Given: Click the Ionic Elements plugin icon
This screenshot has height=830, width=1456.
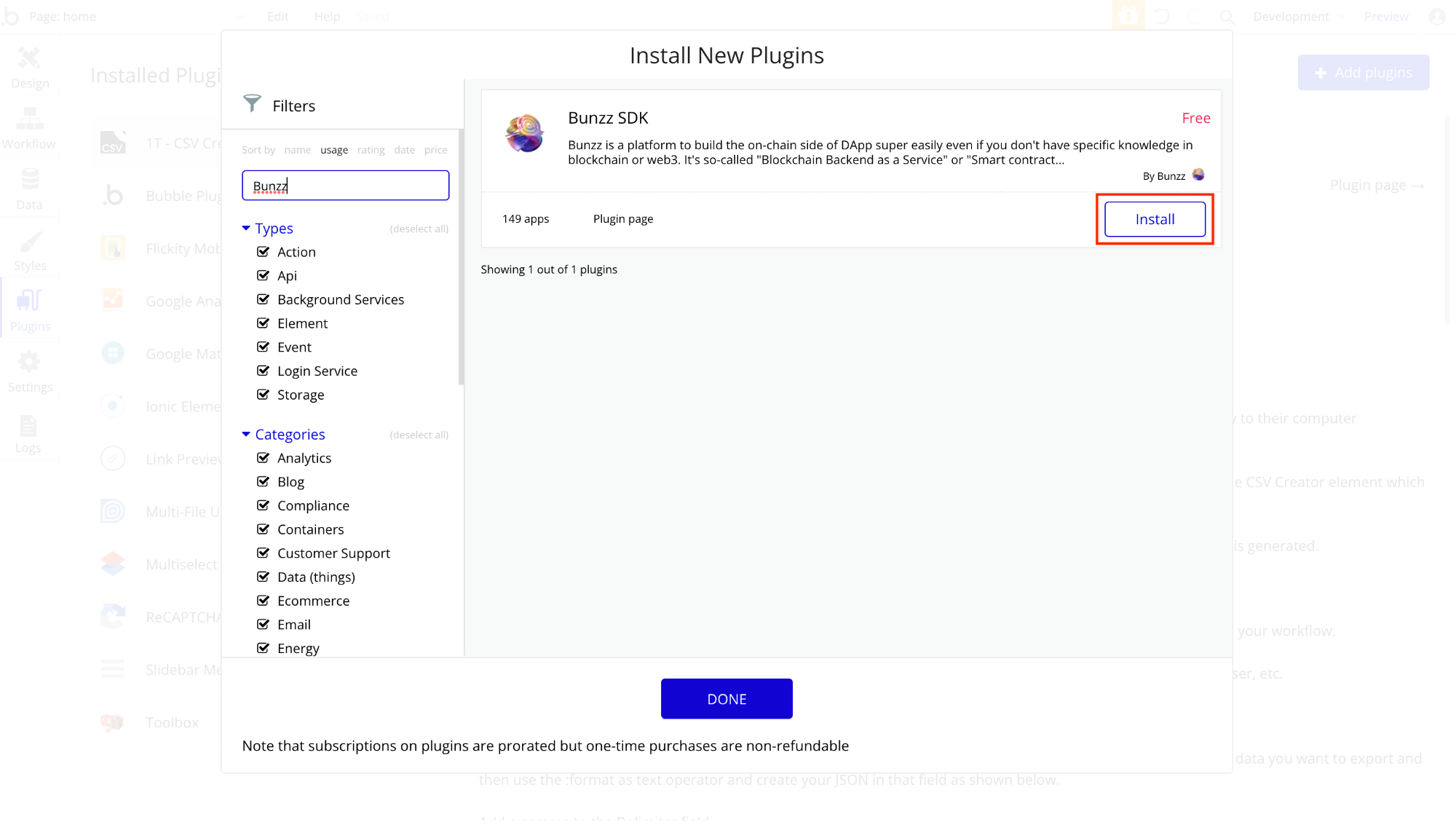Looking at the screenshot, I should pyautogui.click(x=113, y=406).
